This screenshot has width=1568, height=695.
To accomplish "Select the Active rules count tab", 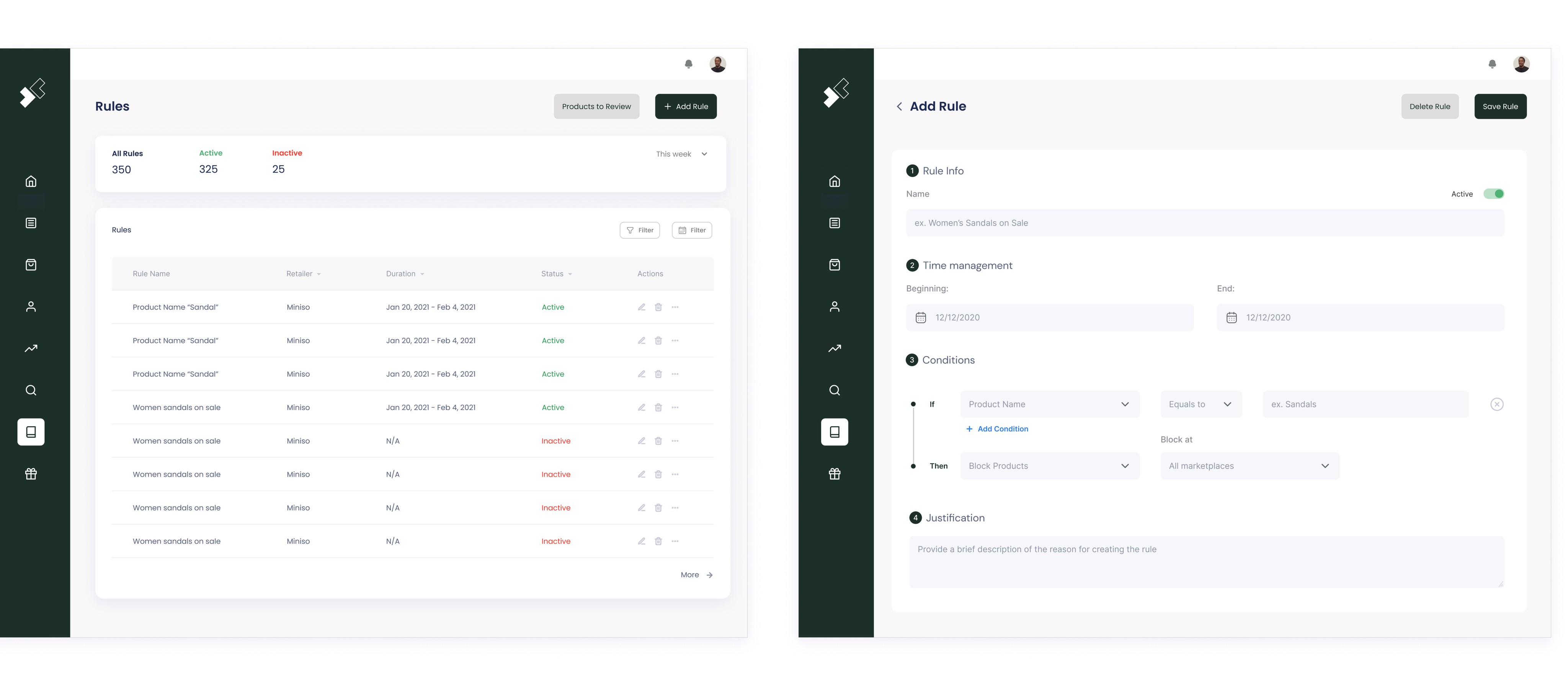I will coord(210,162).
